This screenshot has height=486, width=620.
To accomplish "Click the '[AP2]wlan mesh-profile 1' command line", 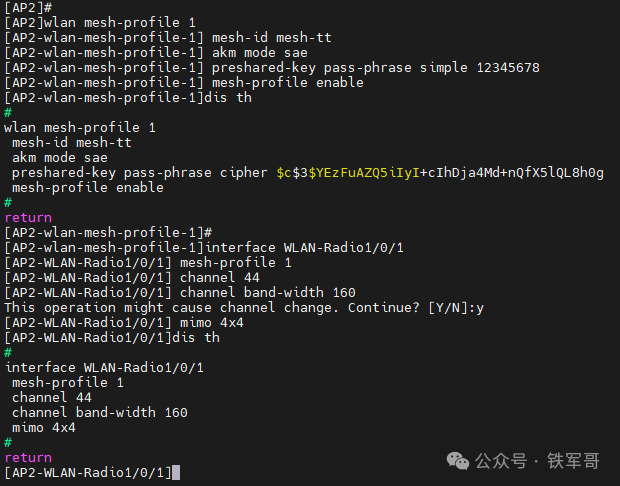I will click(100, 22).
